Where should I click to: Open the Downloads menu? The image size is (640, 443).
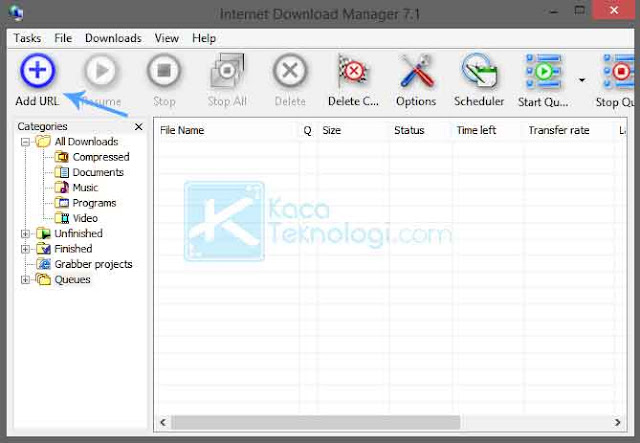click(113, 38)
